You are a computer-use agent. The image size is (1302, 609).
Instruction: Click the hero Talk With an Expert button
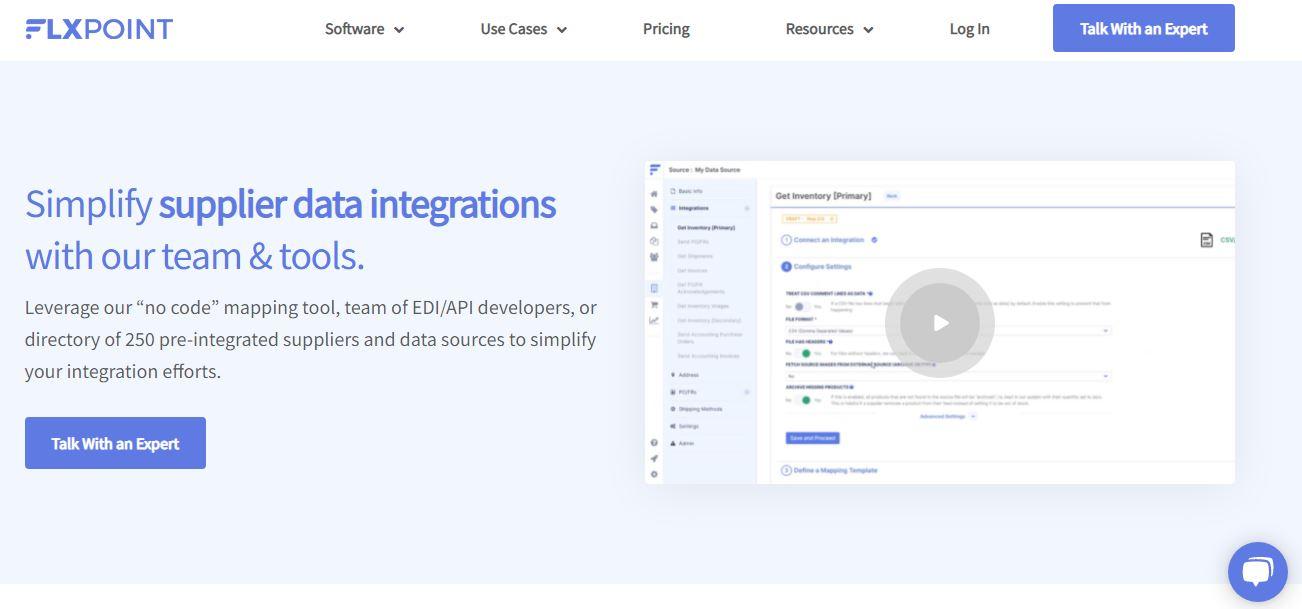tap(115, 443)
